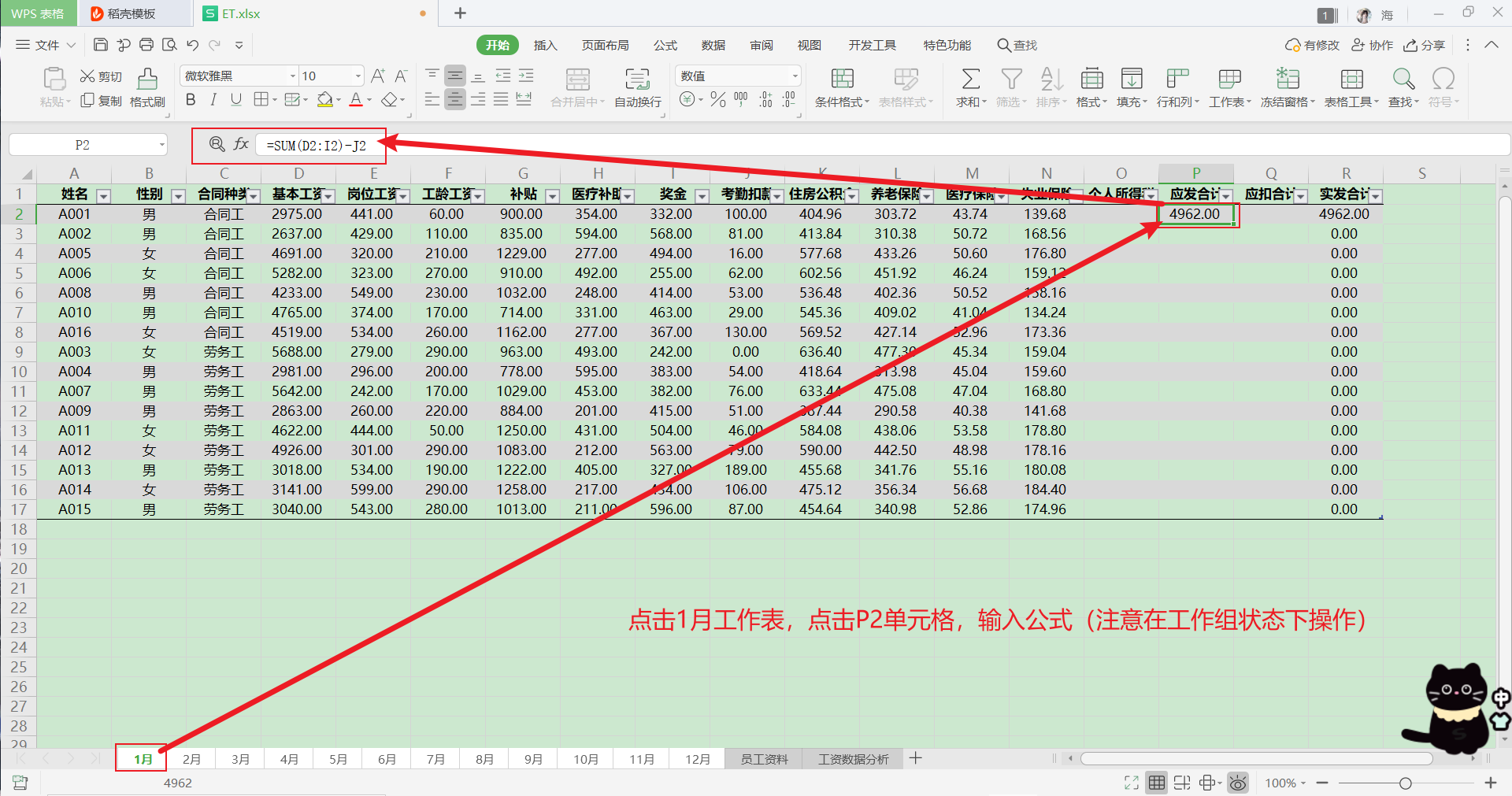Click the eye protection mode icon in status bar
The width and height of the screenshot is (1512, 796).
tap(1238, 783)
